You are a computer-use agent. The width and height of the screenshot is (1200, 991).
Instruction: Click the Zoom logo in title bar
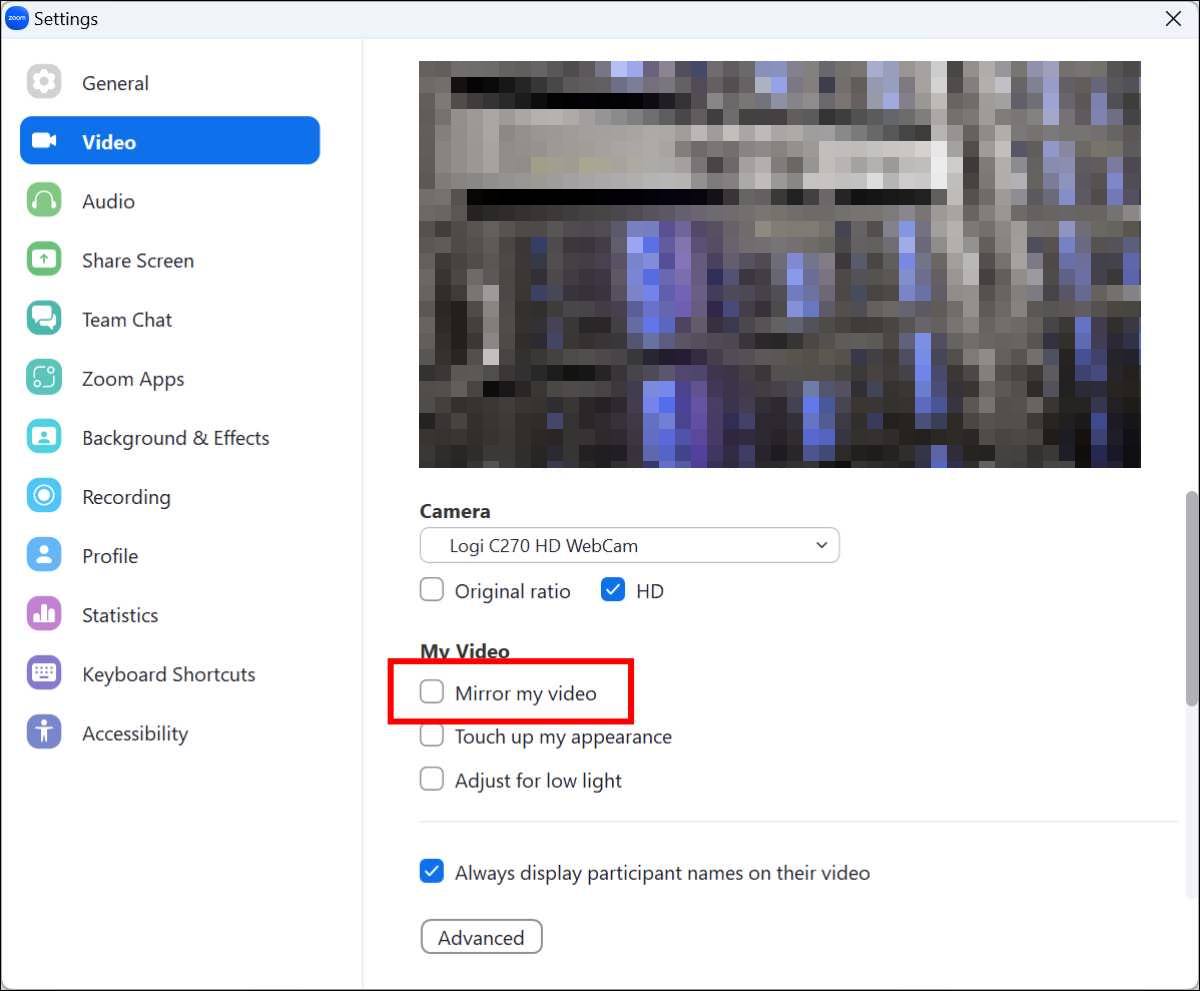coord(17,18)
